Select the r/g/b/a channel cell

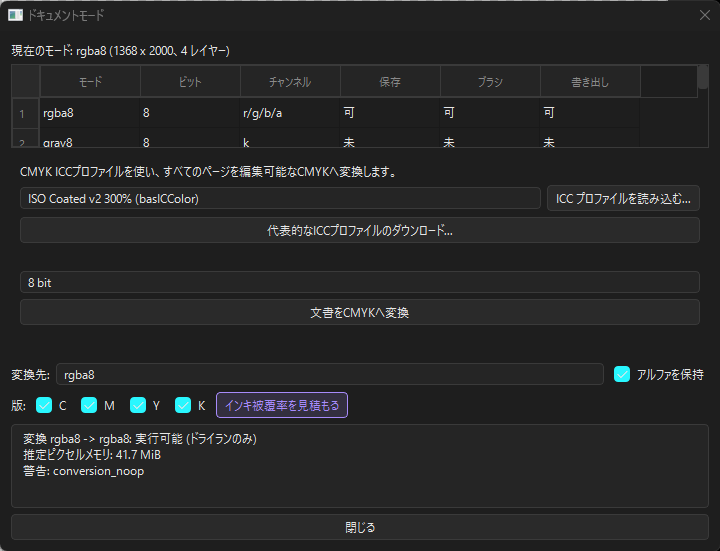[290, 112]
